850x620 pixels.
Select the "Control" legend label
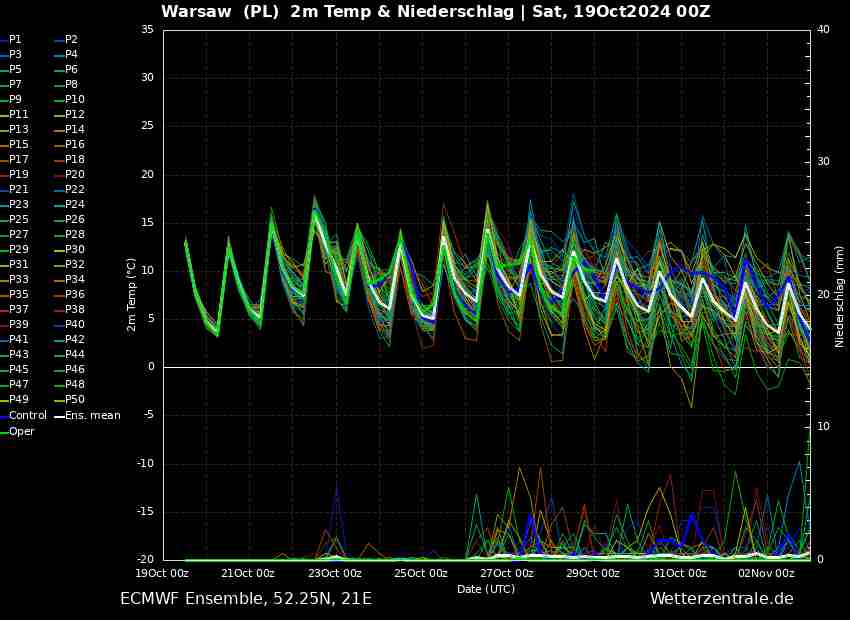[x=28, y=415]
